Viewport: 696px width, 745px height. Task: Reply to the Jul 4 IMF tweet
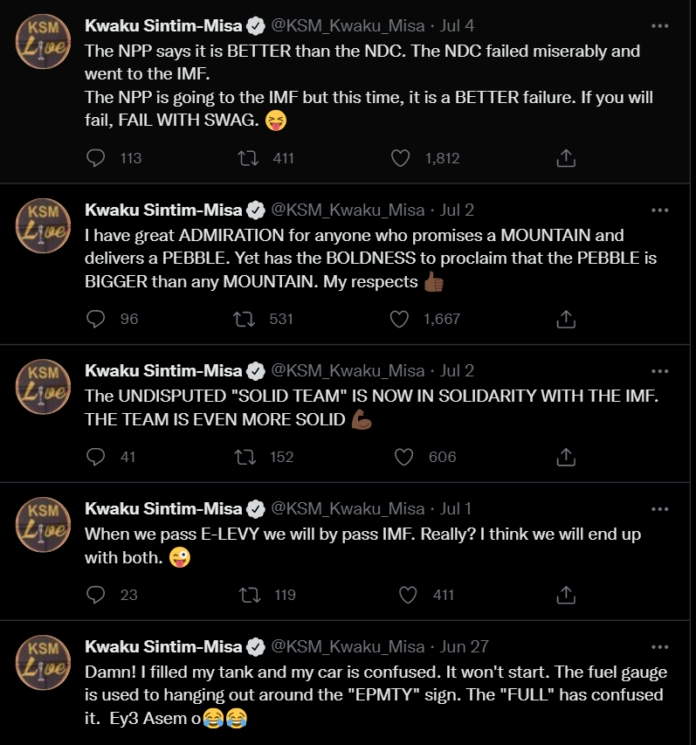(97, 158)
